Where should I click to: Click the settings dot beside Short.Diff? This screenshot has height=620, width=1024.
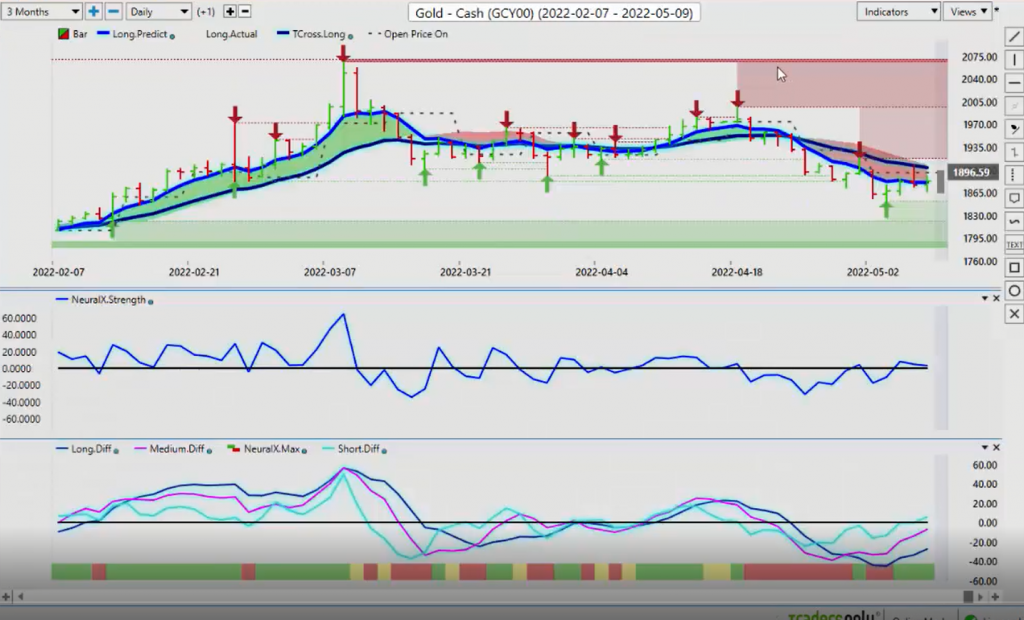point(384,451)
